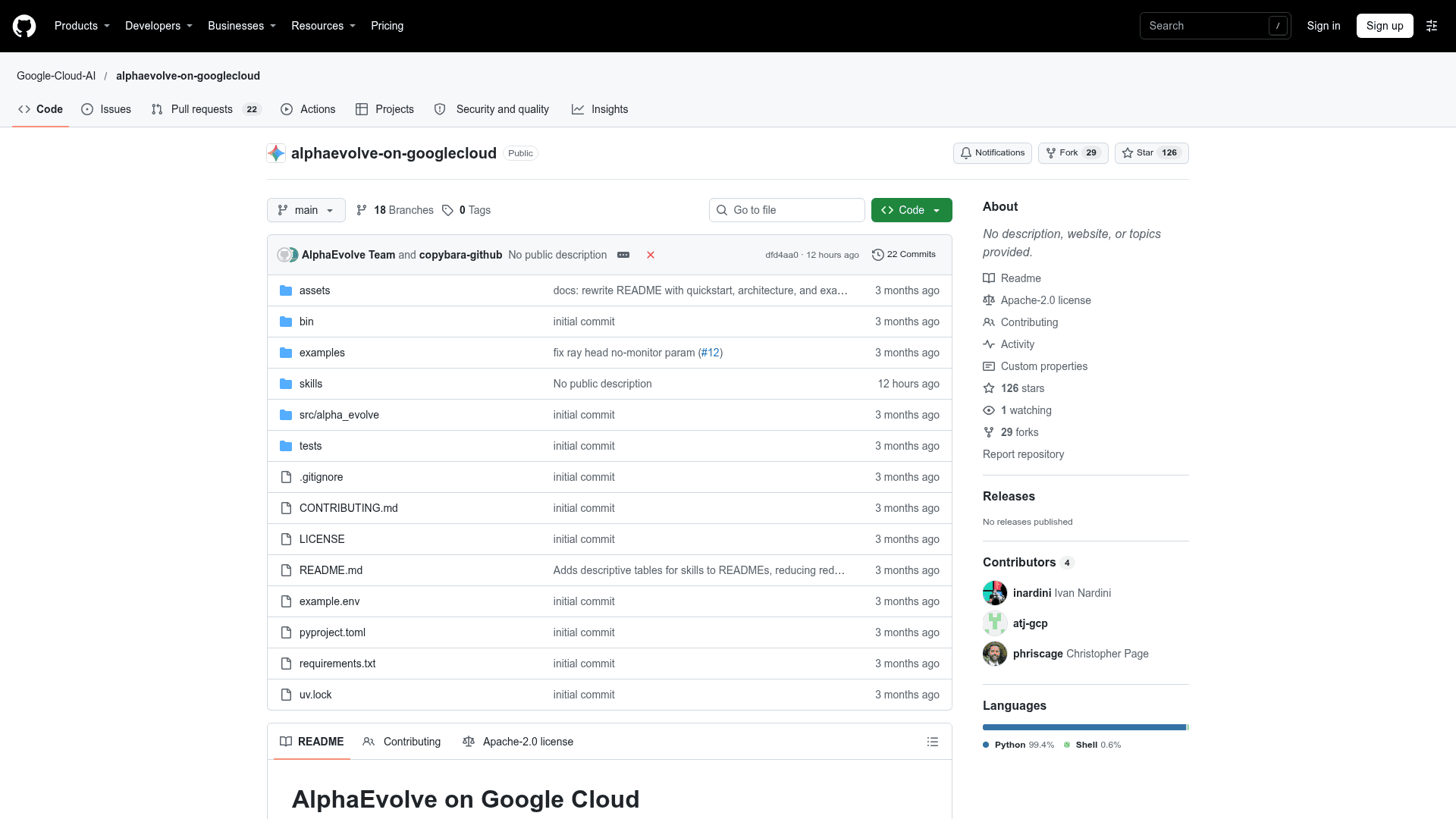The height and width of the screenshot is (819, 1456).
Task: Open the pyproject.toml file
Action: coord(332,632)
